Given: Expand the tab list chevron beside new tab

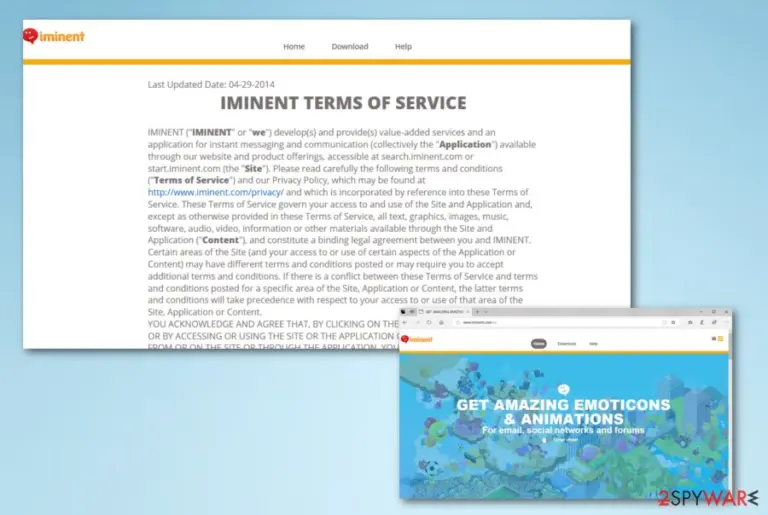Looking at the screenshot, I should (x=486, y=312).
